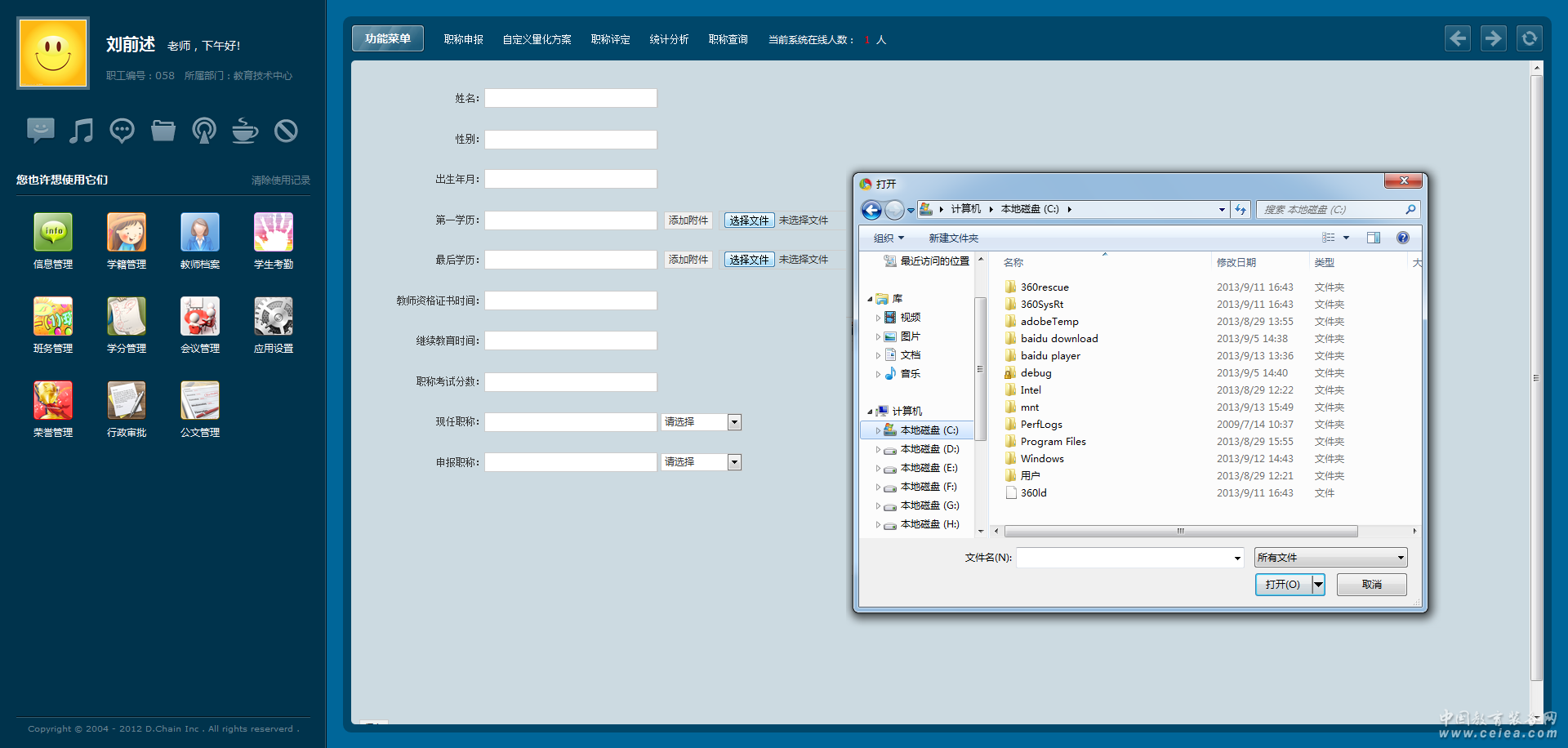Click the music note icon
Image resolution: width=1568 pixels, height=748 pixels.
pyautogui.click(x=81, y=131)
